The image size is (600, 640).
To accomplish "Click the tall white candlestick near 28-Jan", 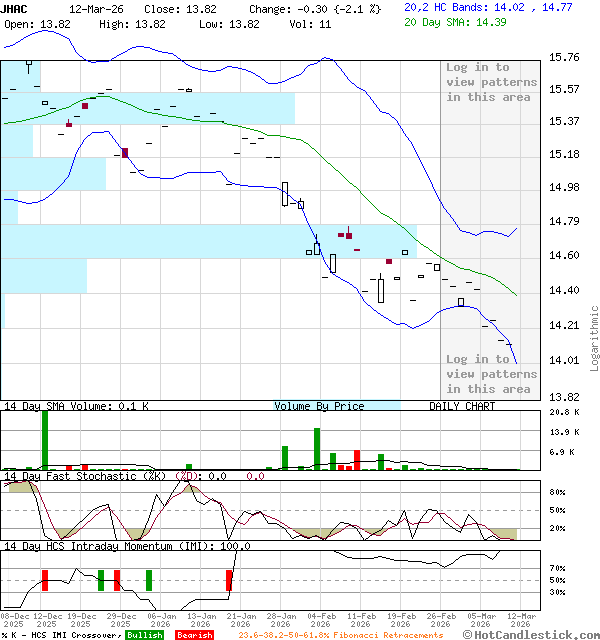I will click(x=285, y=193).
